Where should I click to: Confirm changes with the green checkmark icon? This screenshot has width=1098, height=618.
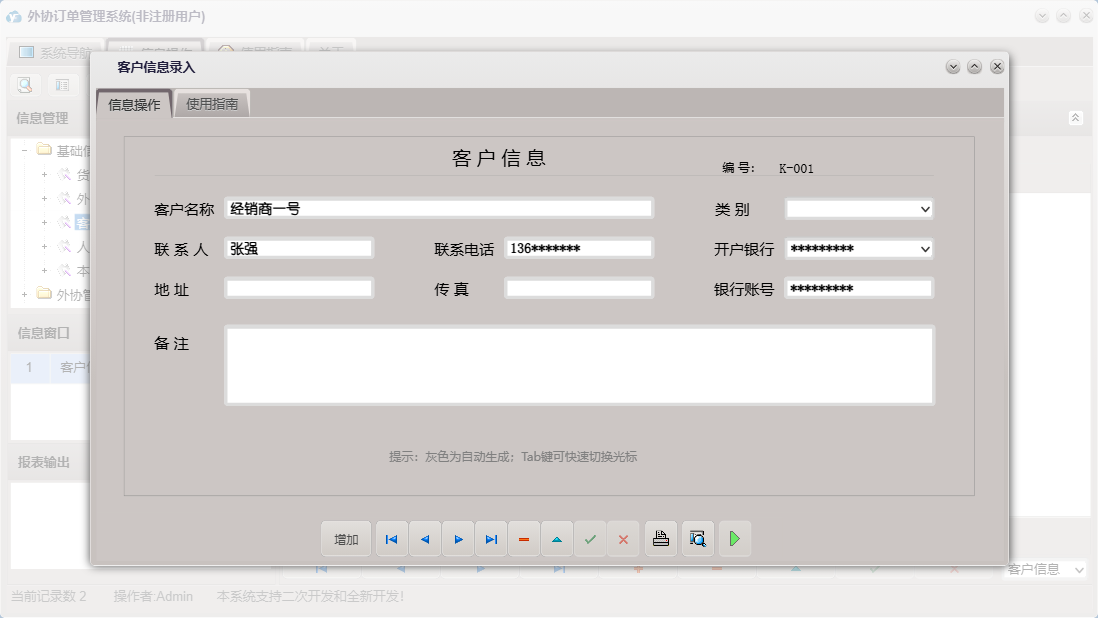(590, 539)
